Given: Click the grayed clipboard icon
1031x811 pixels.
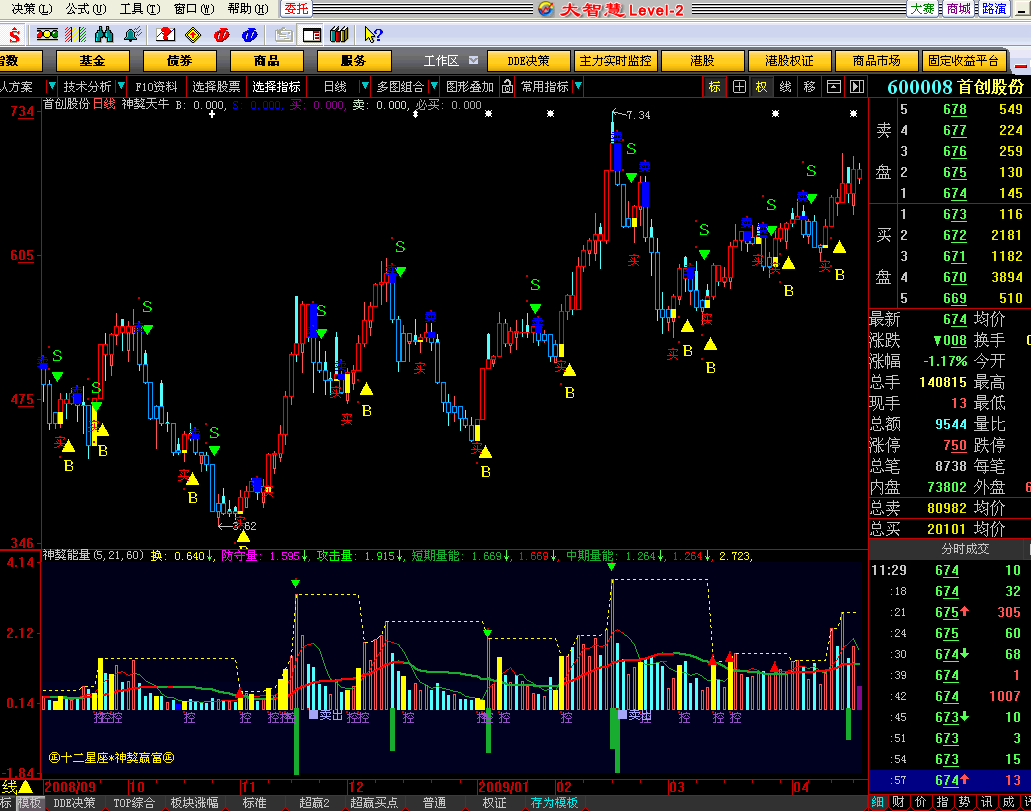Looking at the screenshot, I should pos(283,34).
